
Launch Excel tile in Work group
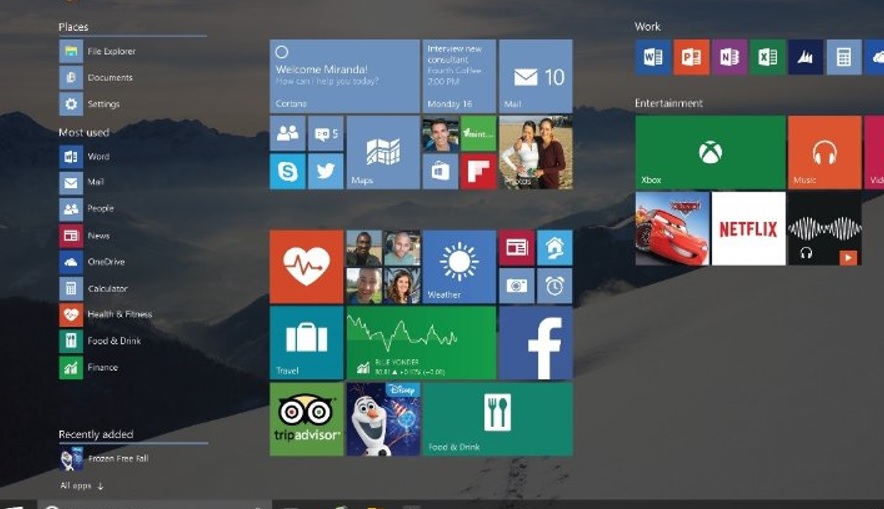point(767,57)
